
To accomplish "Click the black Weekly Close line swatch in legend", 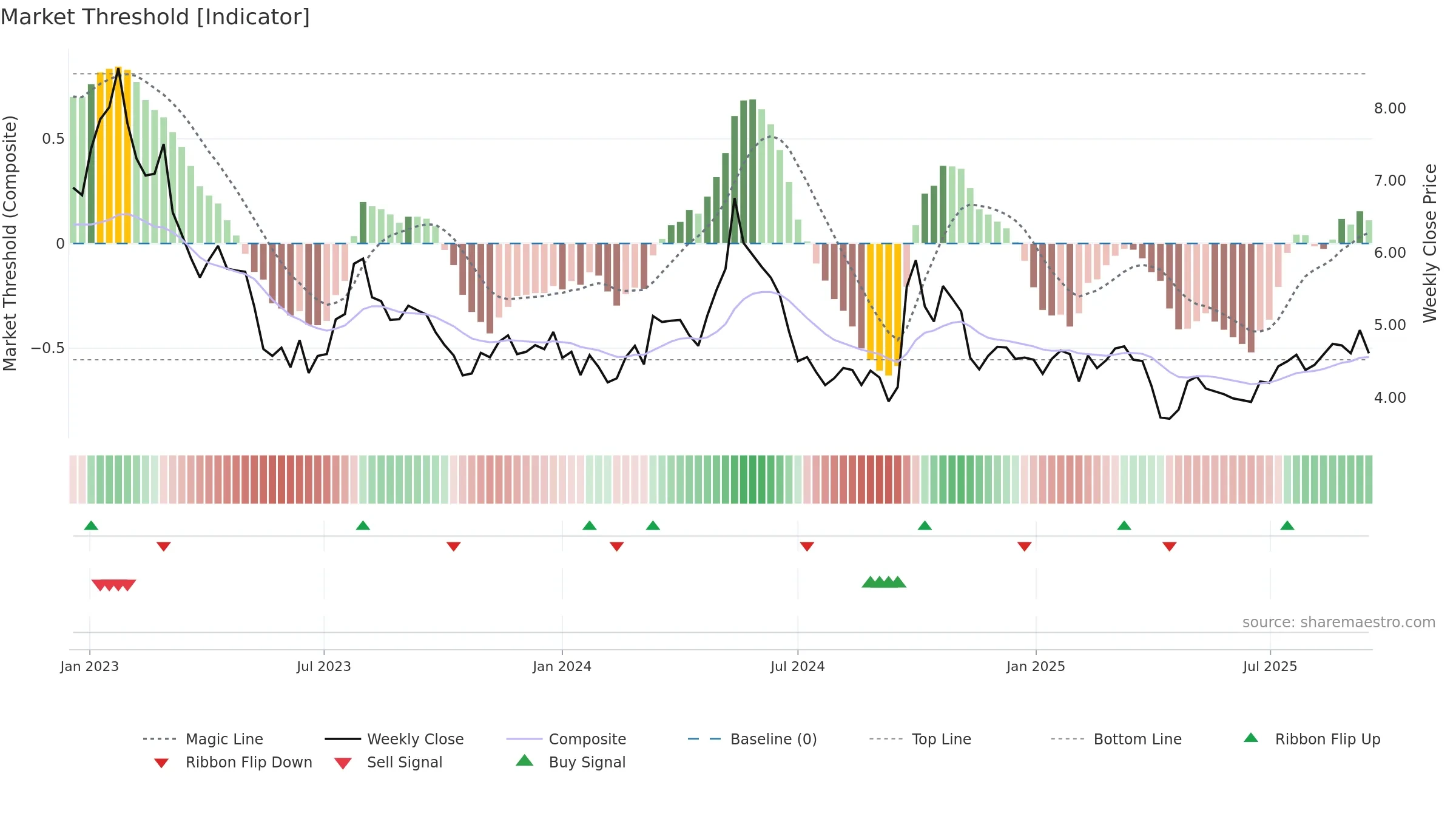I will (x=343, y=739).
